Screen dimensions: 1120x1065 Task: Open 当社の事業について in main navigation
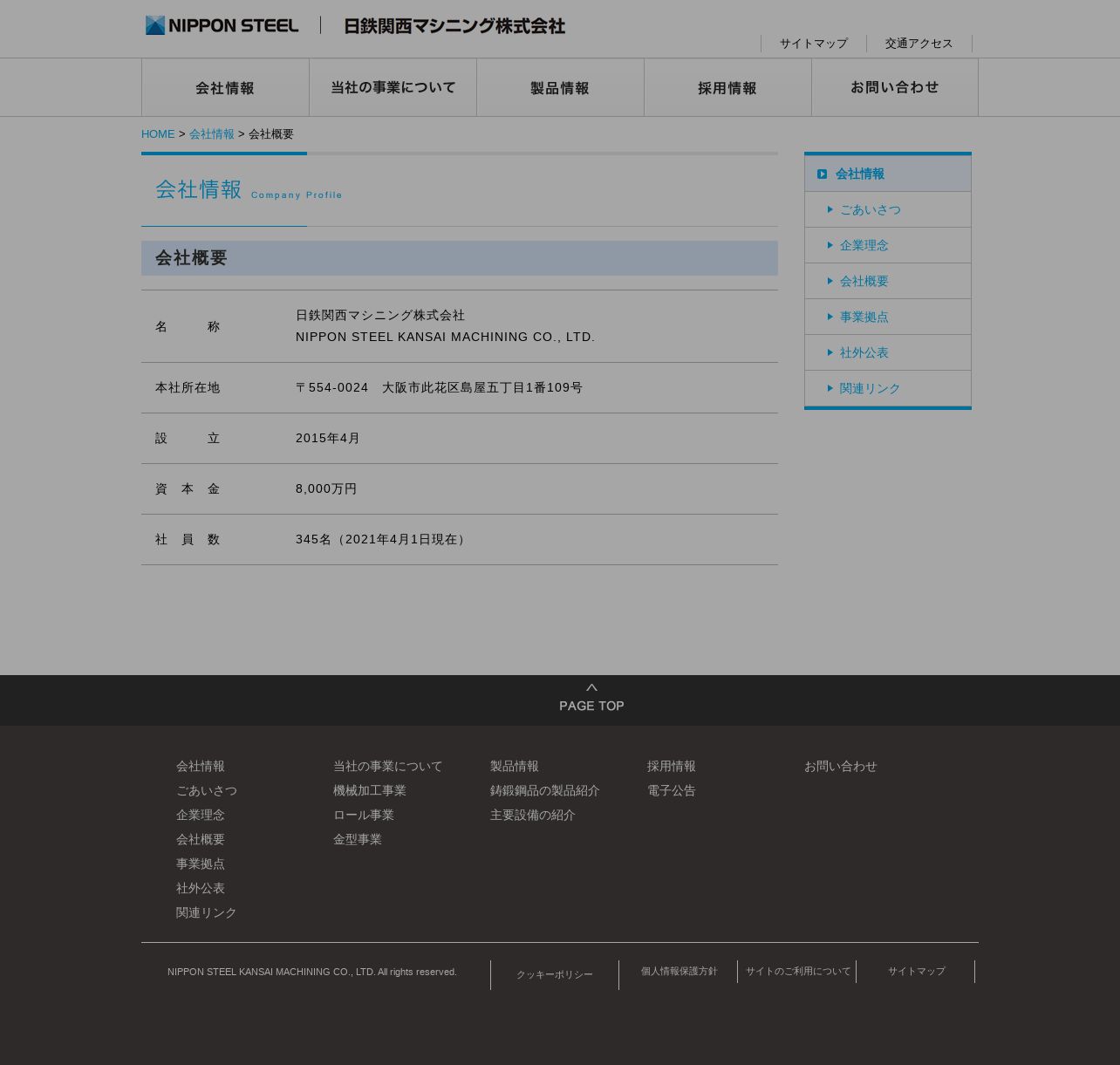(x=393, y=87)
